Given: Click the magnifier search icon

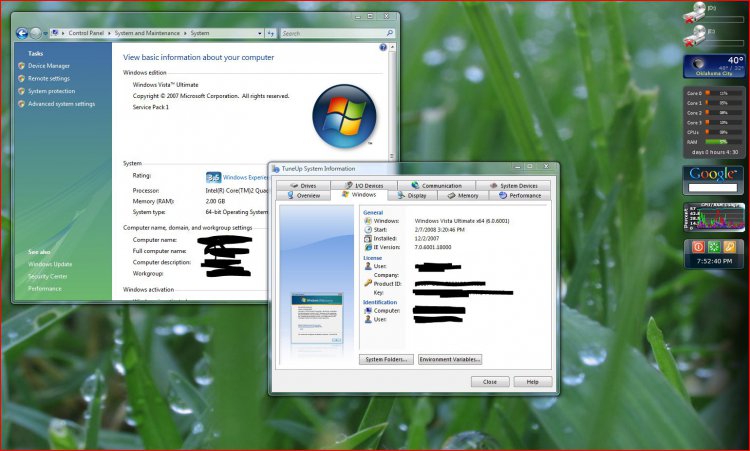Looking at the screenshot, I should [x=390, y=33].
